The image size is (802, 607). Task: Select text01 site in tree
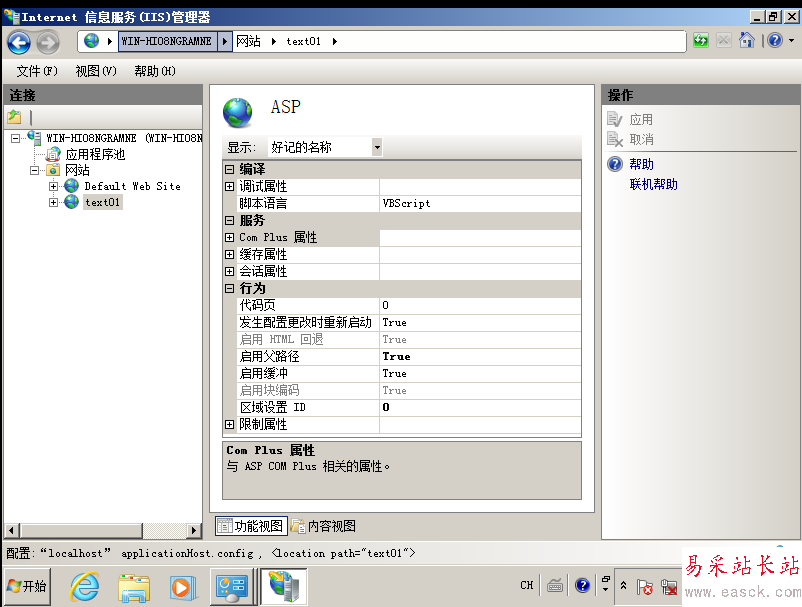(x=102, y=203)
